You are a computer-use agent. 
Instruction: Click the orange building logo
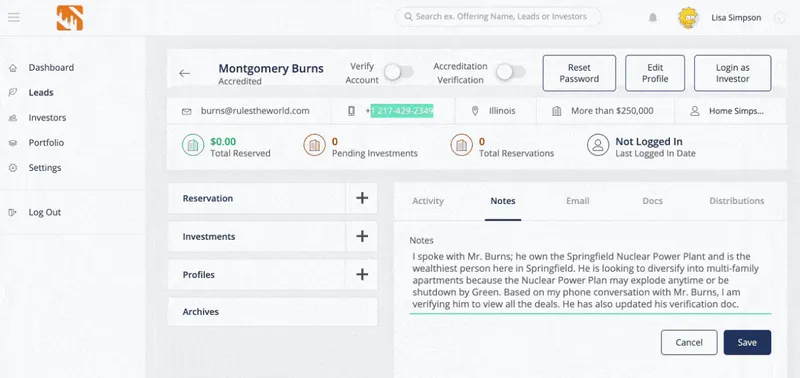click(70, 18)
